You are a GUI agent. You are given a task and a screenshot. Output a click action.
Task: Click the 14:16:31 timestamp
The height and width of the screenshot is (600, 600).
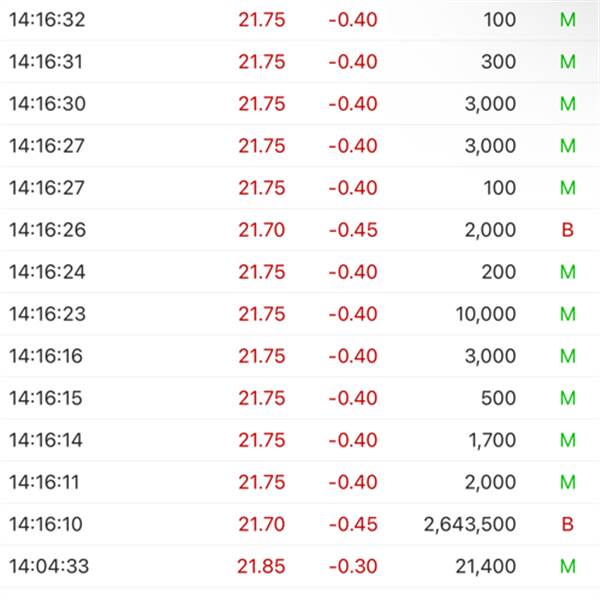[x=48, y=62]
